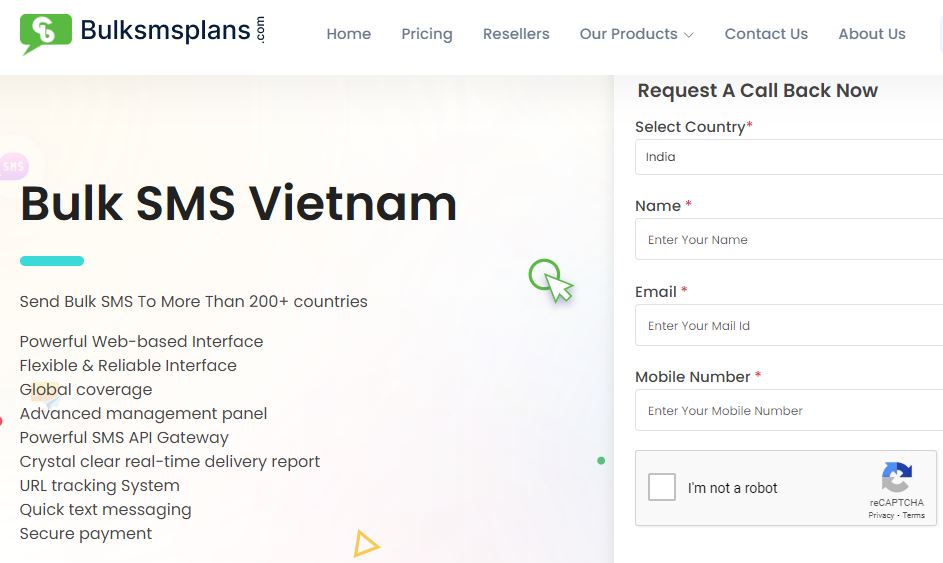Open the Contact Us page

point(766,34)
